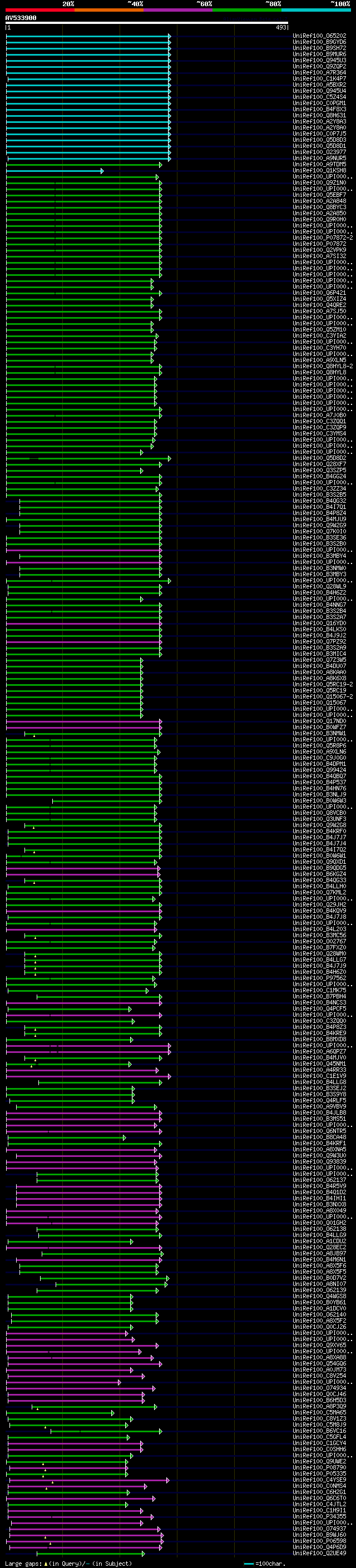The width and height of the screenshot is (356, 1568).
Task: Select hit UniRef100_C0PGM1
Action: 319,103
